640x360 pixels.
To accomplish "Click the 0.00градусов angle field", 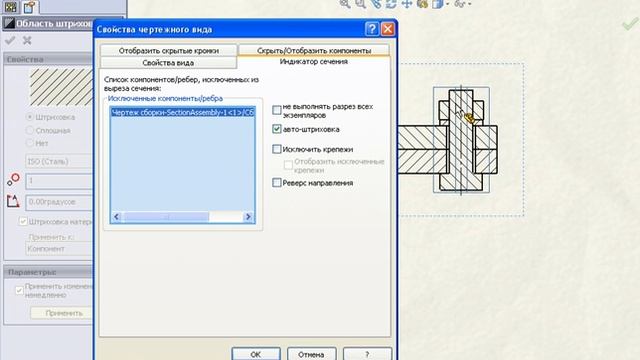I will coord(59,202).
